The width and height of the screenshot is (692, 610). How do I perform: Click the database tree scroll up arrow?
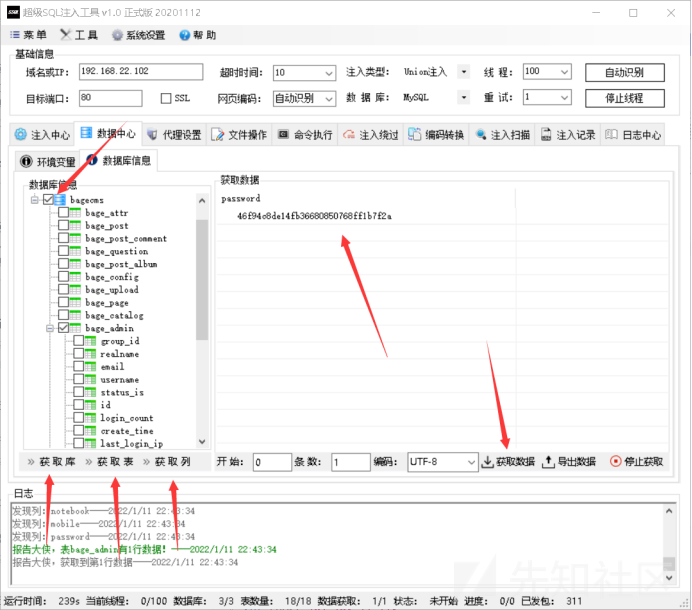point(202,200)
